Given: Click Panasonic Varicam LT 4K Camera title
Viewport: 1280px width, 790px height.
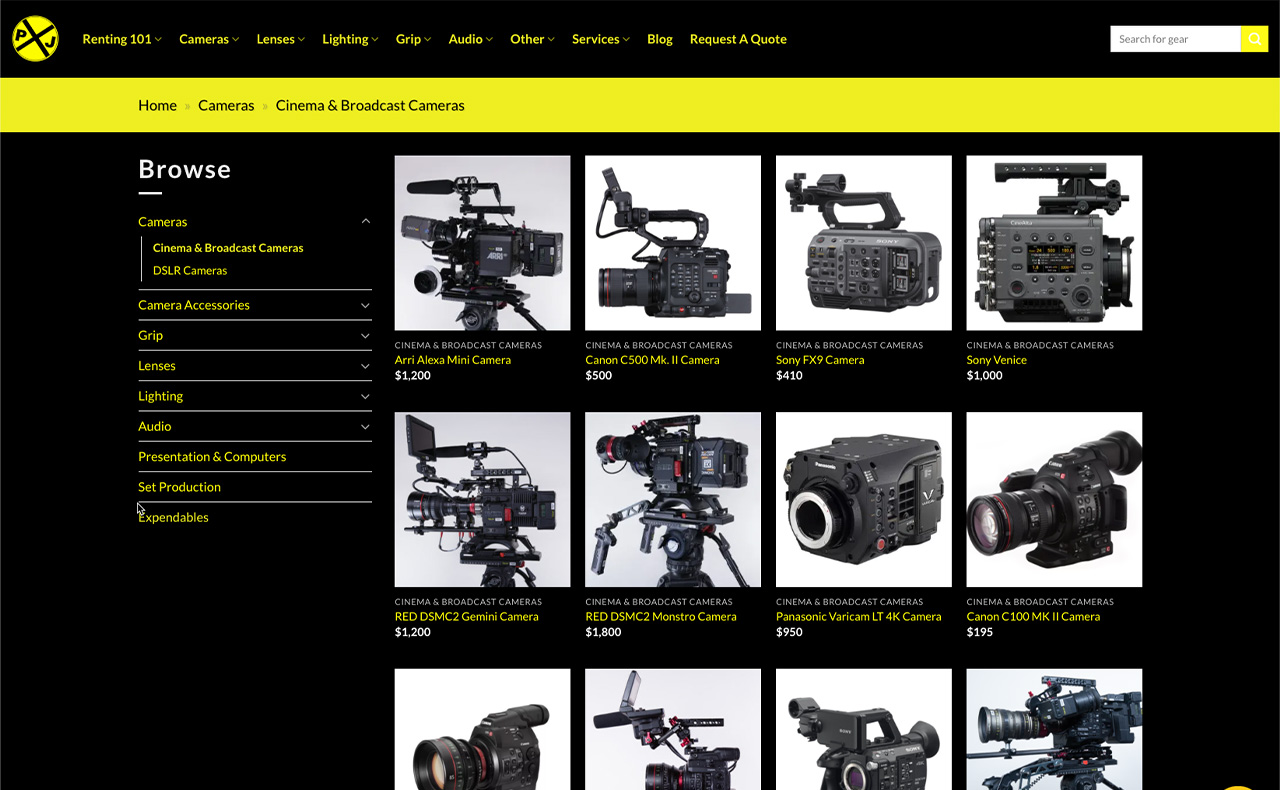Looking at the screenshot, I should 859,617.
